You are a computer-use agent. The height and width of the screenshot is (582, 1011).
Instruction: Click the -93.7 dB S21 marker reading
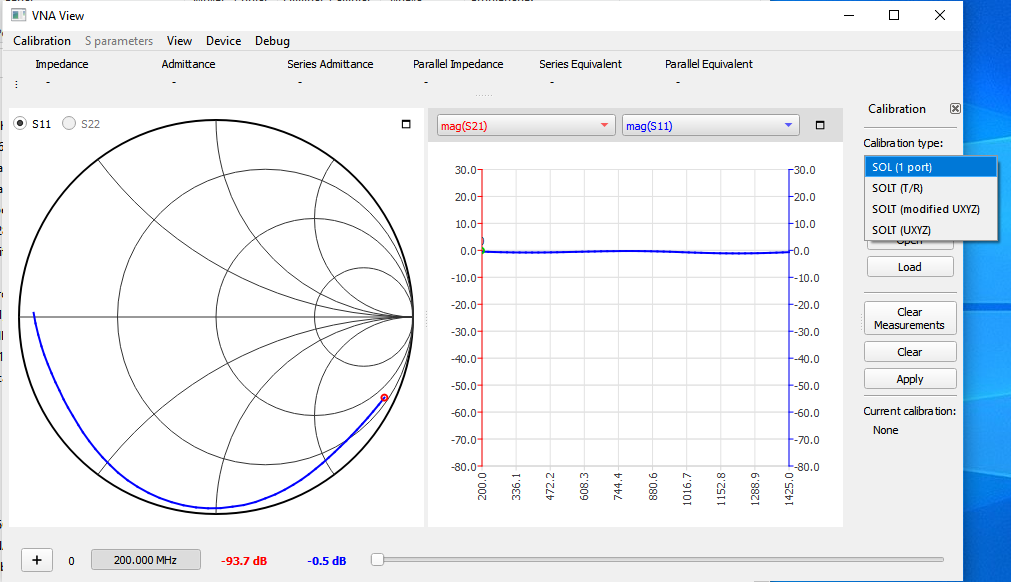[x=244, y=561]
